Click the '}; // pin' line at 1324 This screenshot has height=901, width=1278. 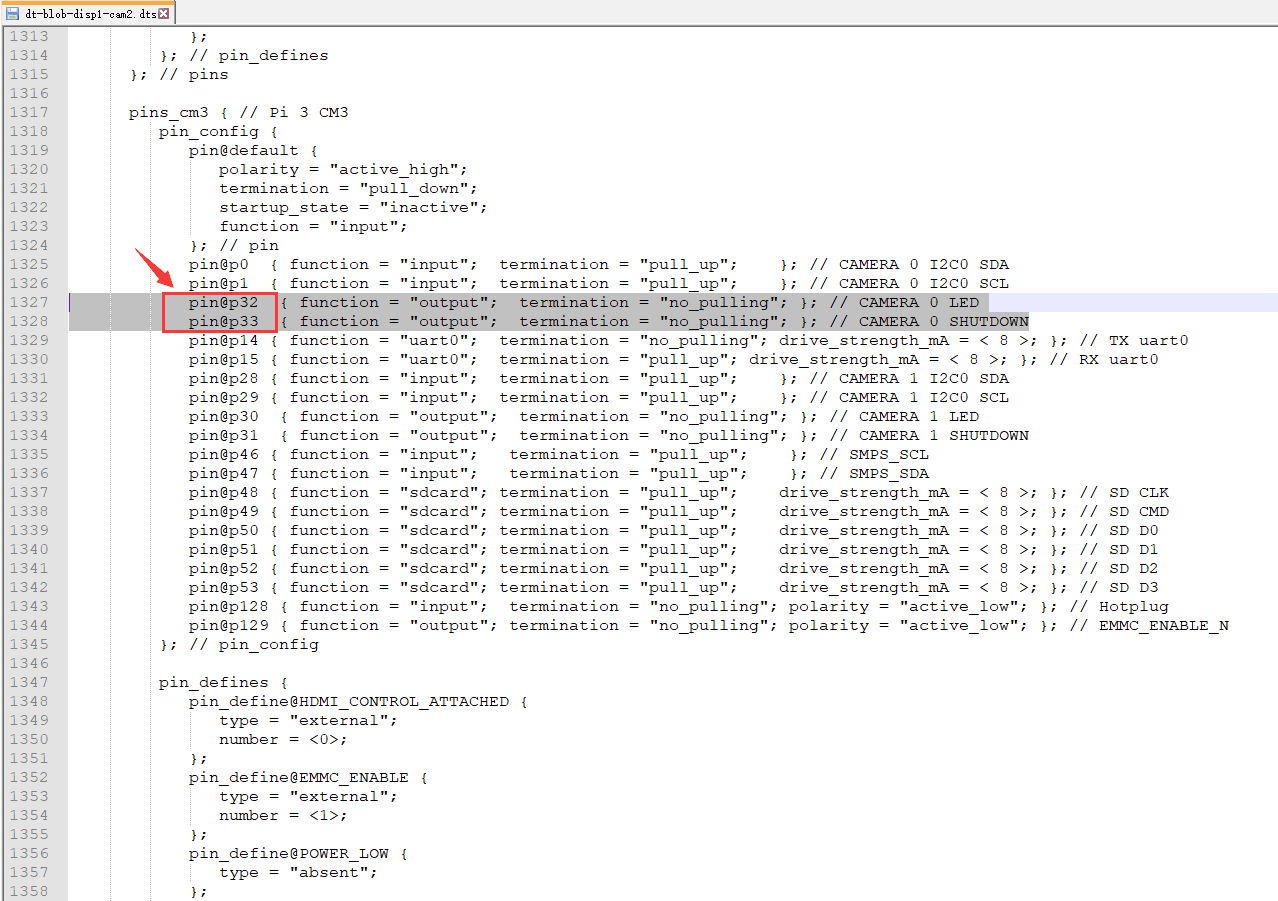[x=233, y=245]
